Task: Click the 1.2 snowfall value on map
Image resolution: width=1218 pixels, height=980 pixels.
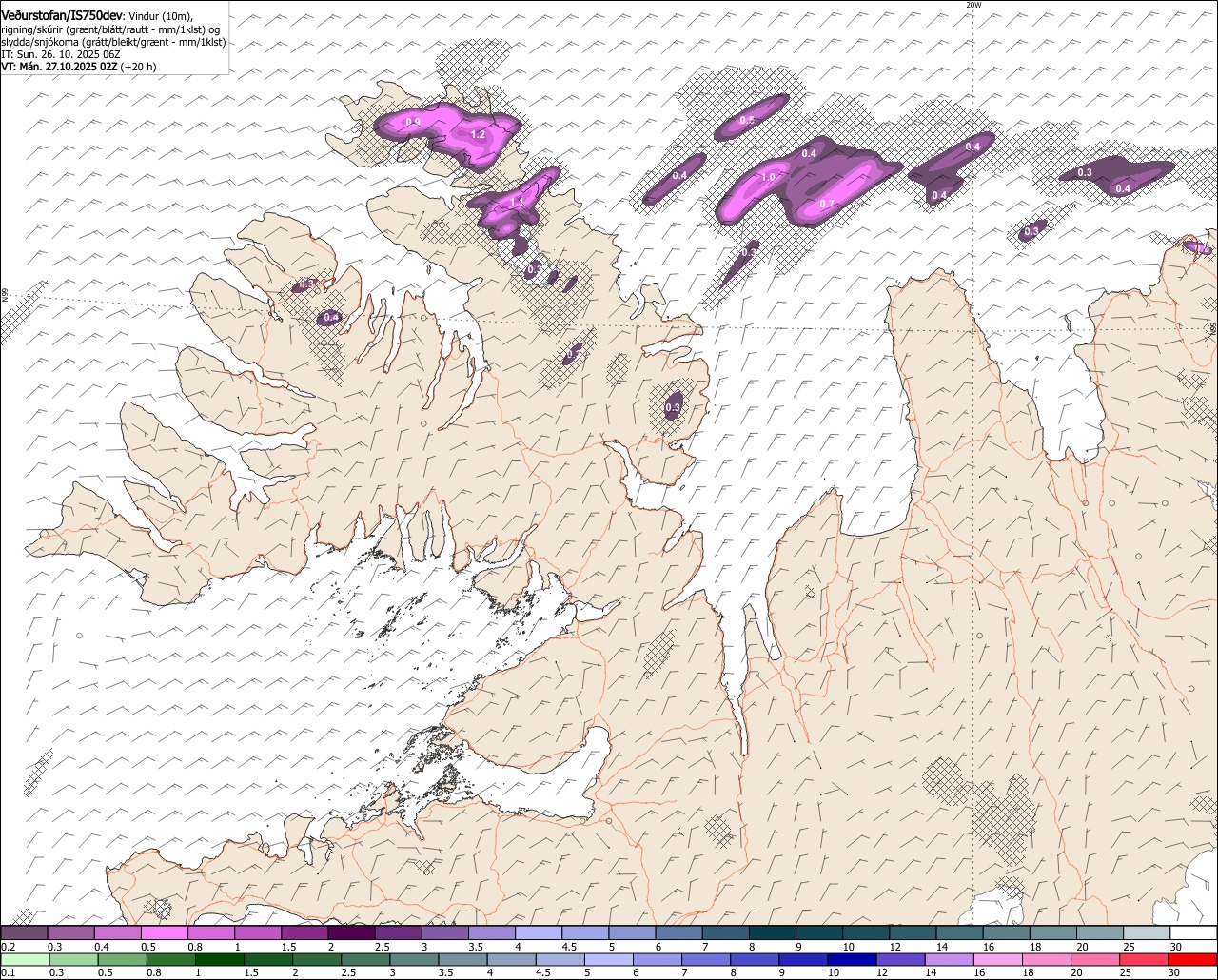Action: (479, 135)
